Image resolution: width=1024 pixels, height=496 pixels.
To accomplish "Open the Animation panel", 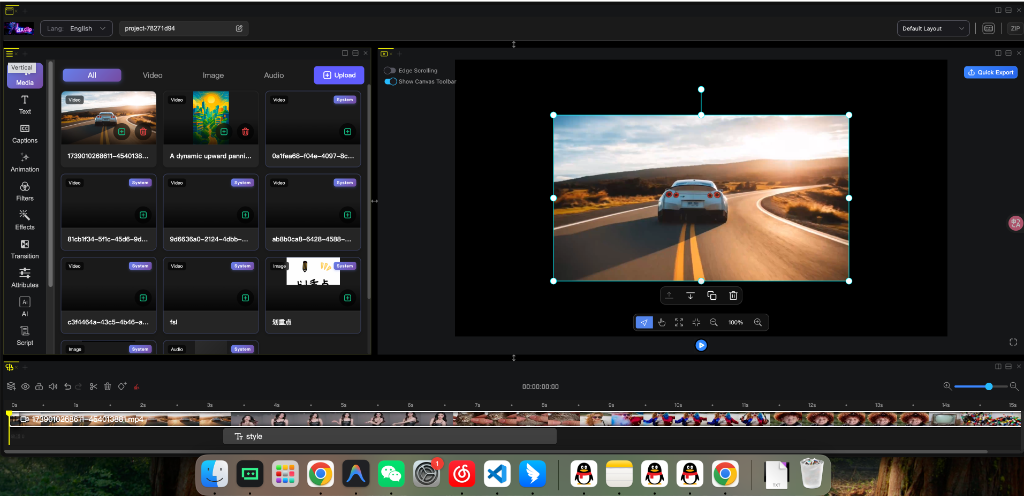I will pyautogui.click(x=25, y=163).
